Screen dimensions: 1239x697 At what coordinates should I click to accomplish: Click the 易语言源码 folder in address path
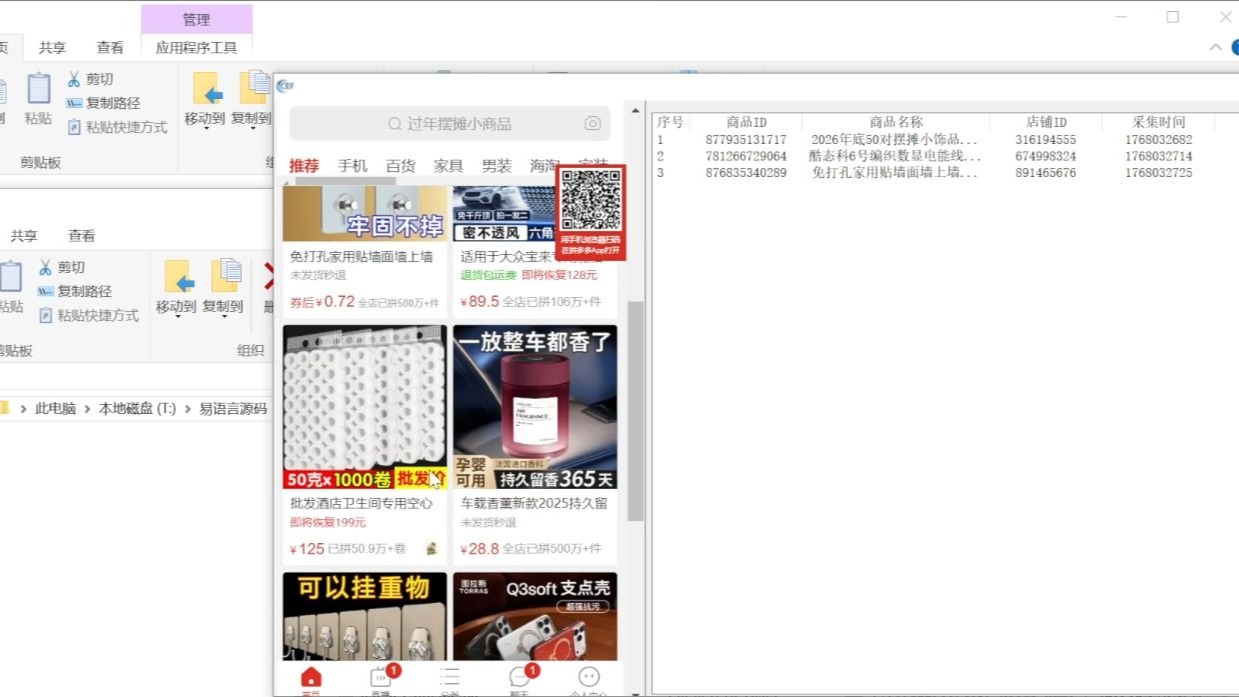233,408
